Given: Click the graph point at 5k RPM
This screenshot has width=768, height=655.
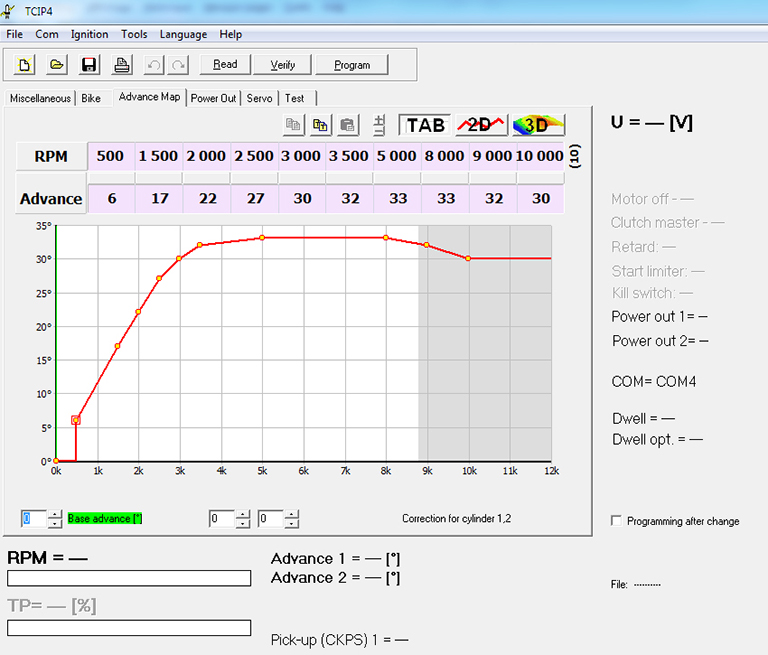Looking at the screenshot, I should coord(263,238).
